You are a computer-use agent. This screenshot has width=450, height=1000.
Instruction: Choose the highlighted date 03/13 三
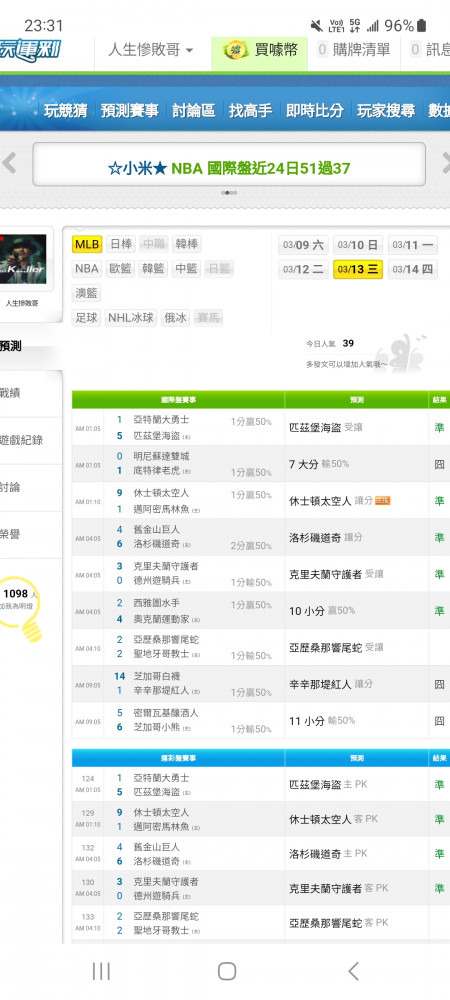(x=358, y=269)
